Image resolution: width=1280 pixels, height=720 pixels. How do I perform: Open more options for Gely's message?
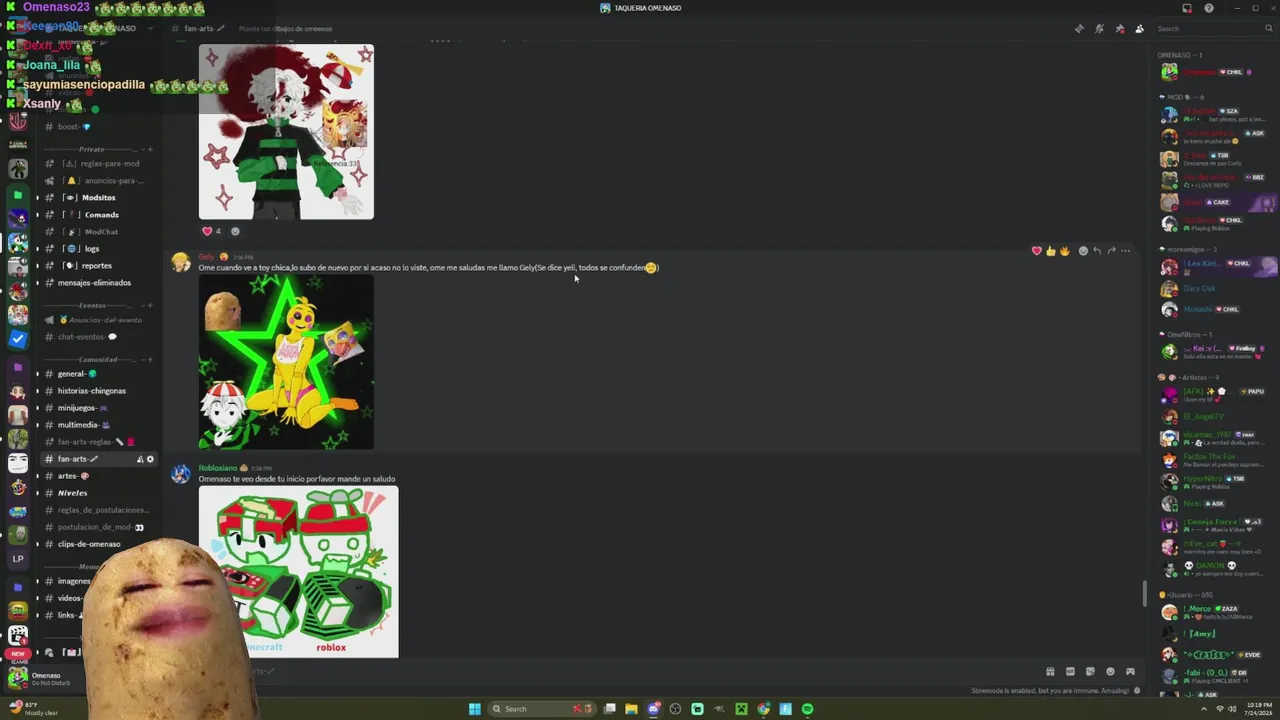pyautogui.click(x=1125, y=251)
